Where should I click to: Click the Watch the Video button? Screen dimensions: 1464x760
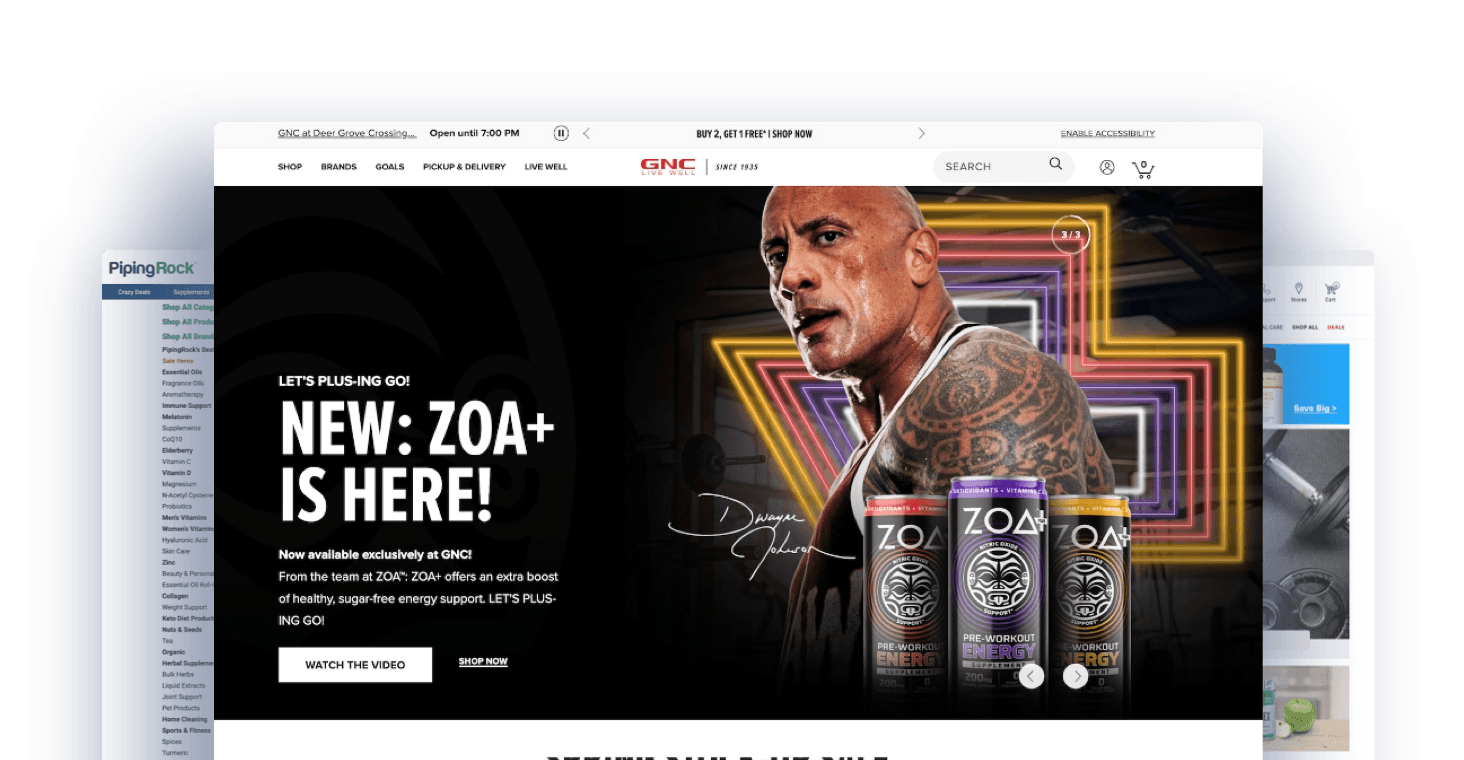(x=355, y=665)
